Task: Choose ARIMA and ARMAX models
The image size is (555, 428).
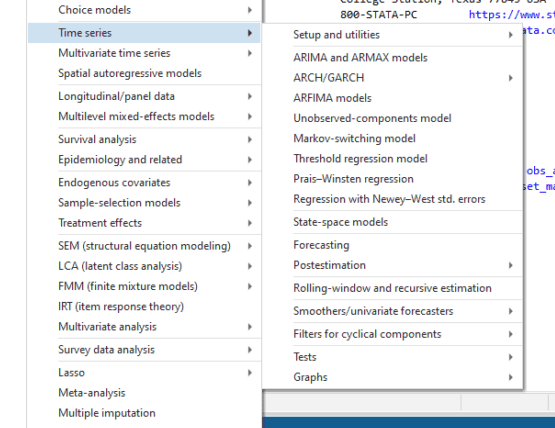Action: click(393, 58)
